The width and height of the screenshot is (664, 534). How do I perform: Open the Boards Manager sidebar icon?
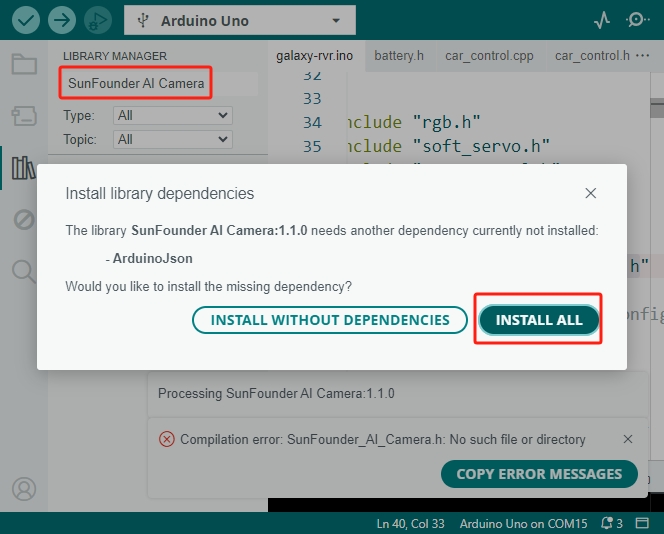pyautogui.click(x=24, y=116)
